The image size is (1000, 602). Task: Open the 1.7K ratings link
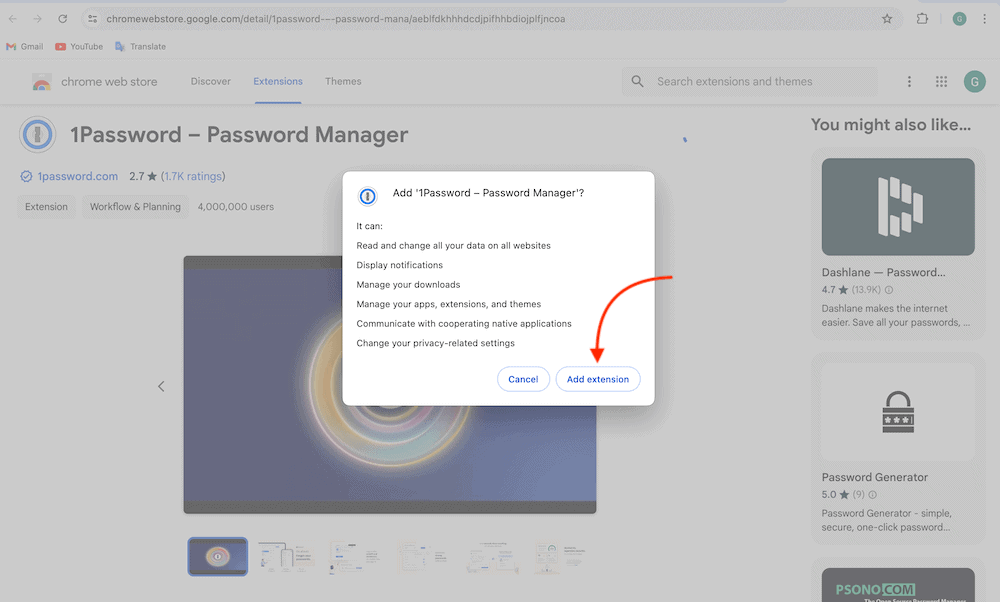click(x=193, y=176)
